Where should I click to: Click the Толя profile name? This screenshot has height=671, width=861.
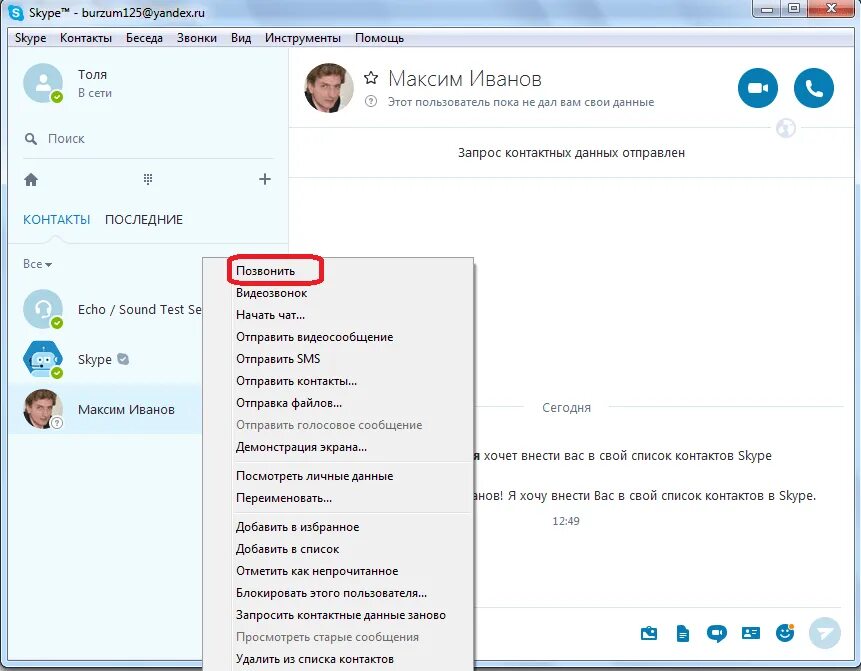point(92,74)
